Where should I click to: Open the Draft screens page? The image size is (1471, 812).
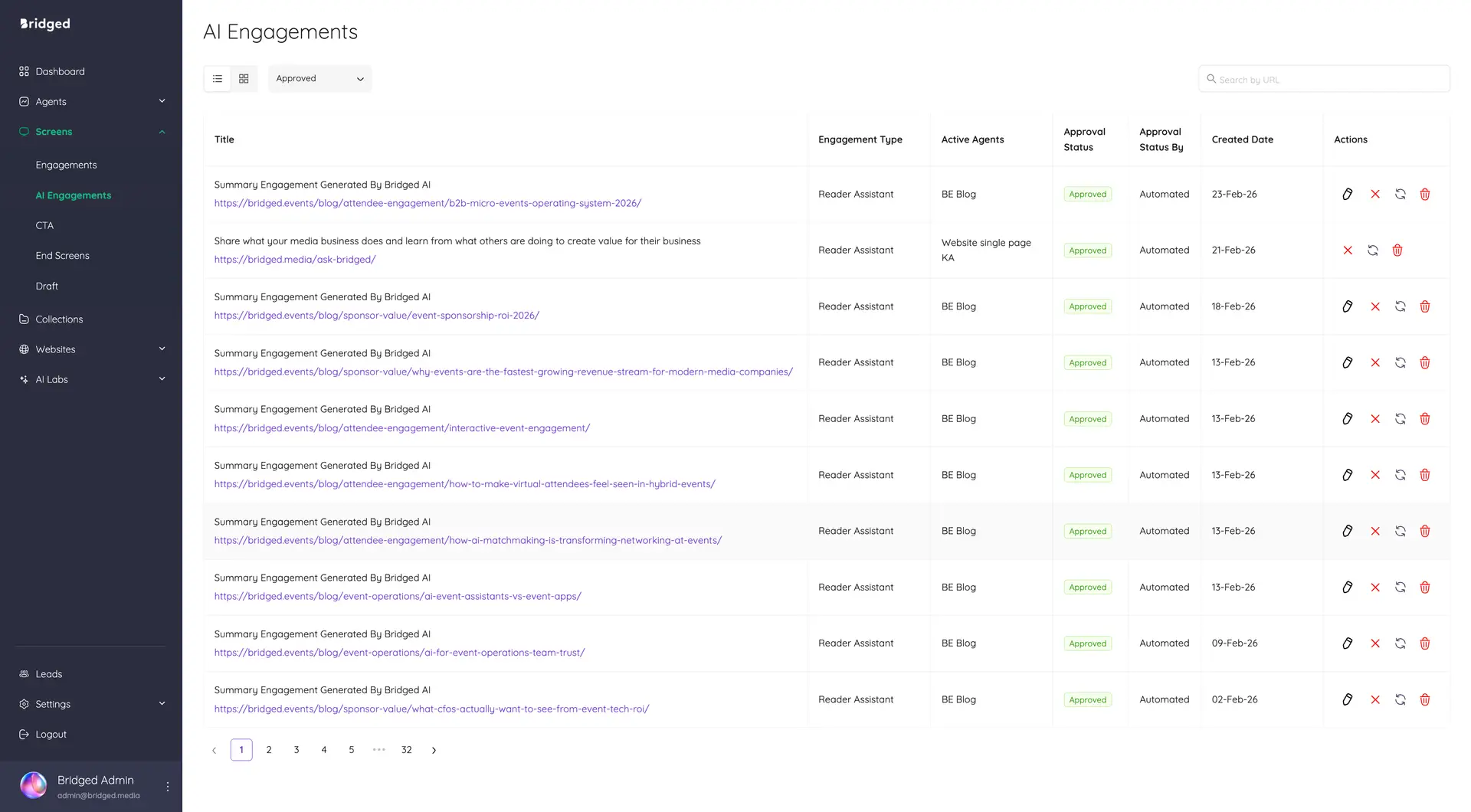(47, 286)
